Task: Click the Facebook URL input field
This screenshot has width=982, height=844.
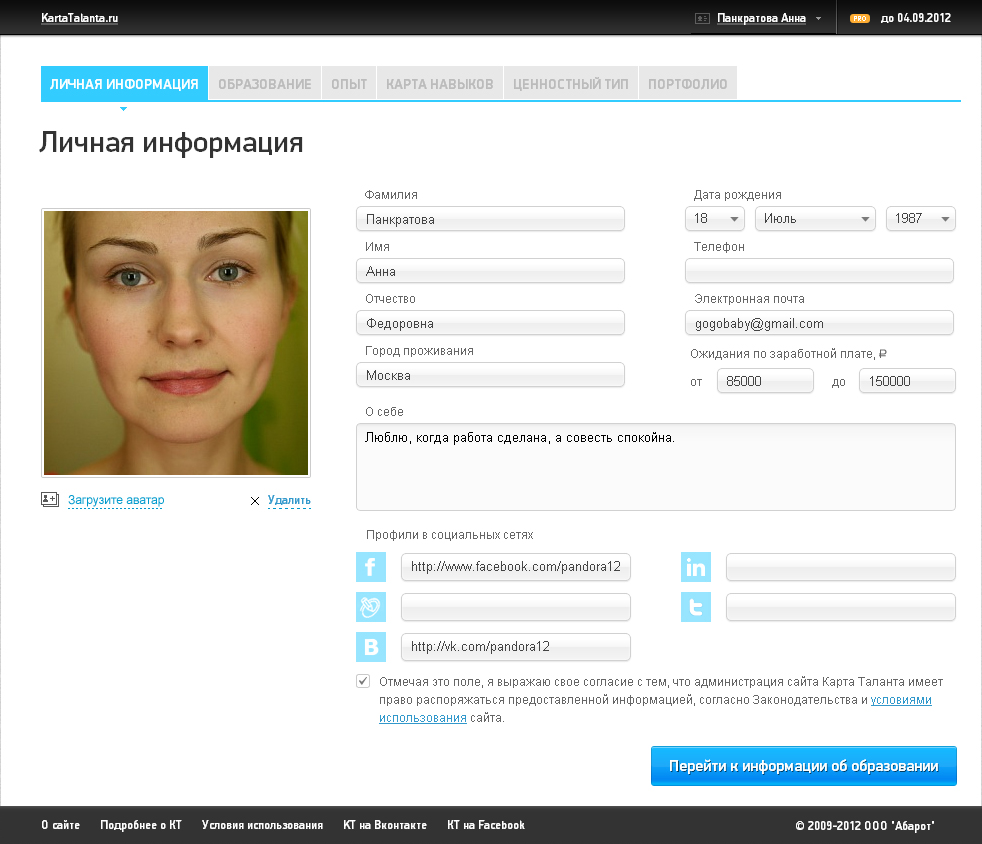Action: point(515,567)
